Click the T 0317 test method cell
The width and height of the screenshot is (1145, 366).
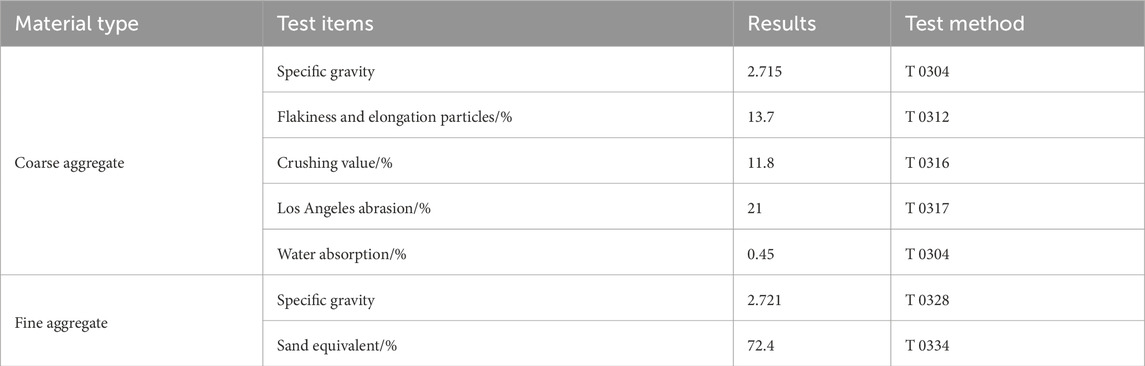coord(1018,207)
